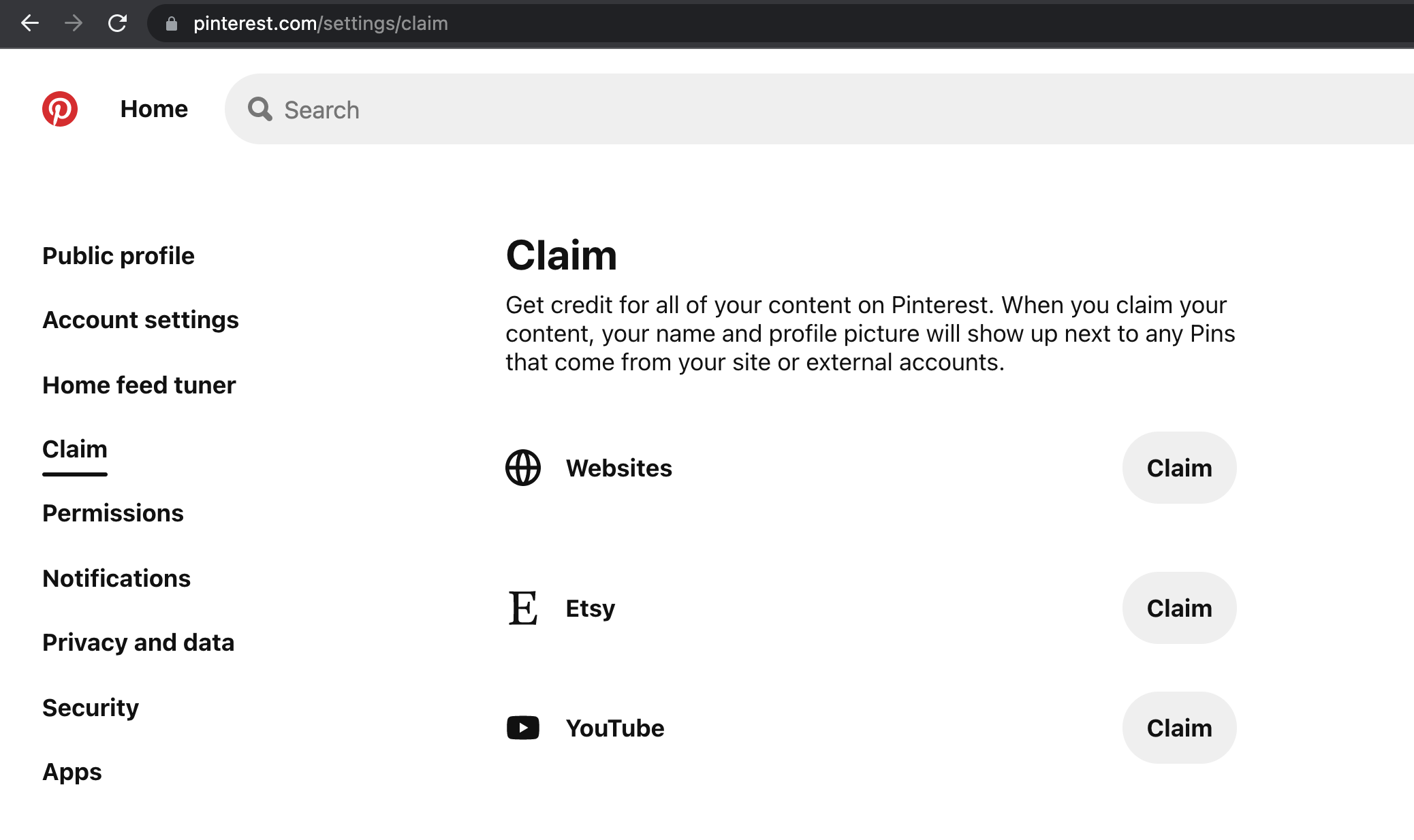Click the Etsy brand icon
1414x840 pixels.
[522, 608]
